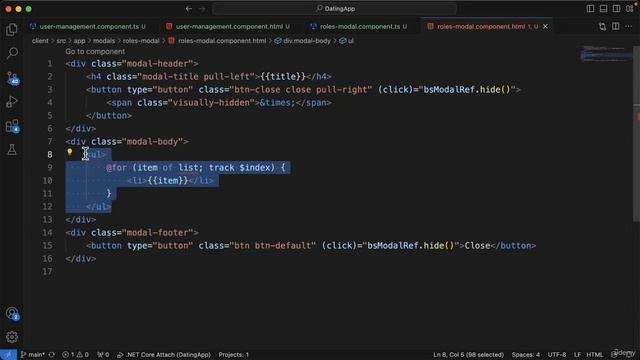Toggle the bottom panel layout icon
Screen dimensions: 640x360
coord(603,9)
